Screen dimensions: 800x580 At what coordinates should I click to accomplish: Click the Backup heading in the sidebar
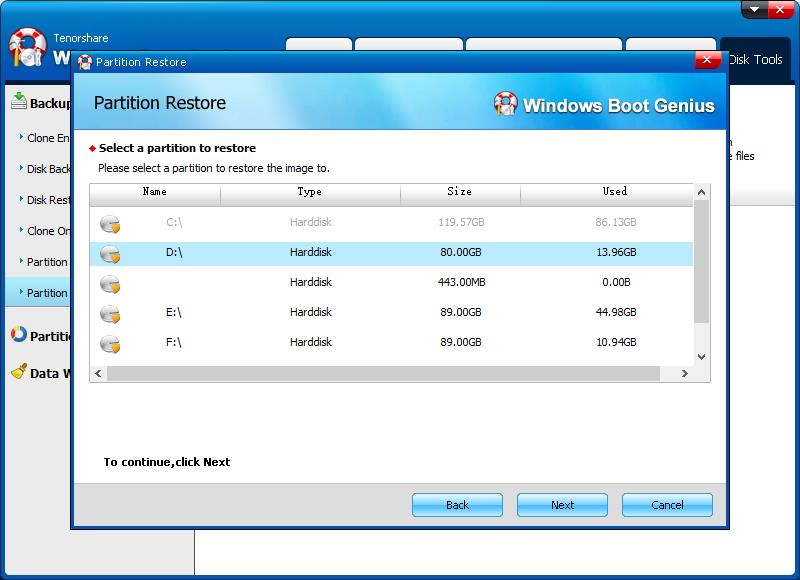point(50,104)
